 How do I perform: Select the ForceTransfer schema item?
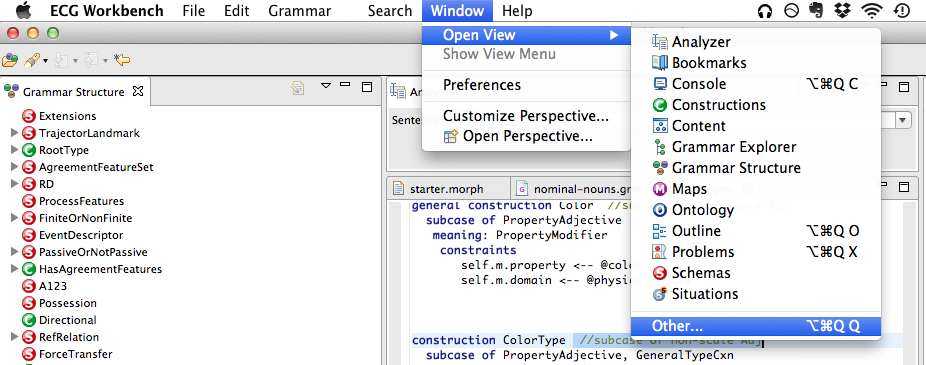(76, 354)
